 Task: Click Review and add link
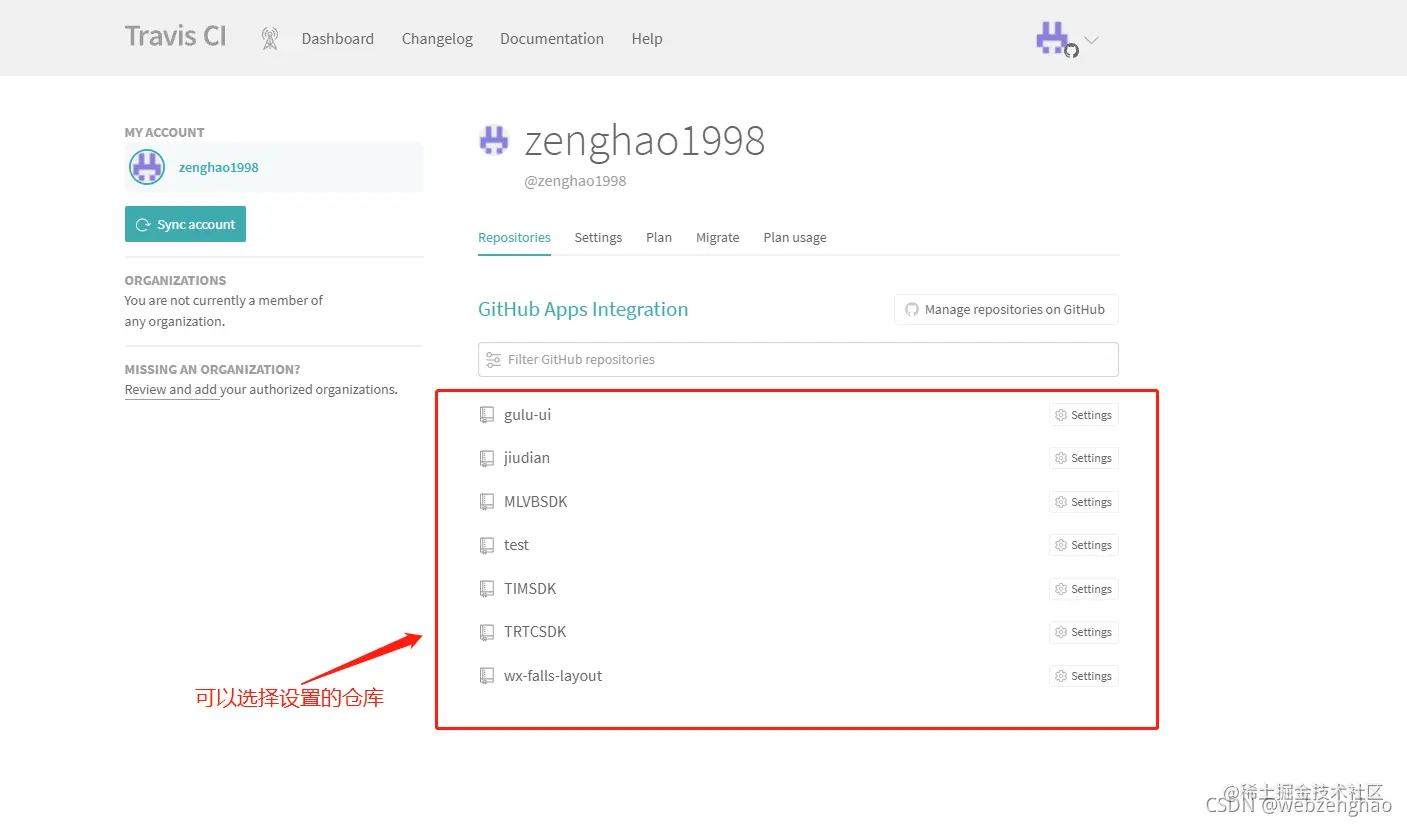[x=171, y=390]
